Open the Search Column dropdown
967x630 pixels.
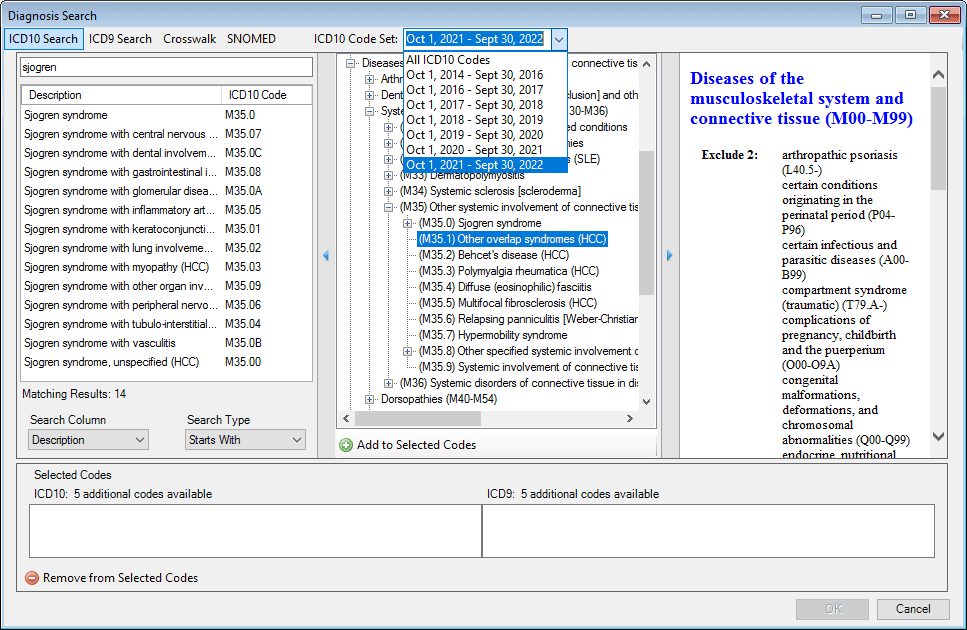88,440
